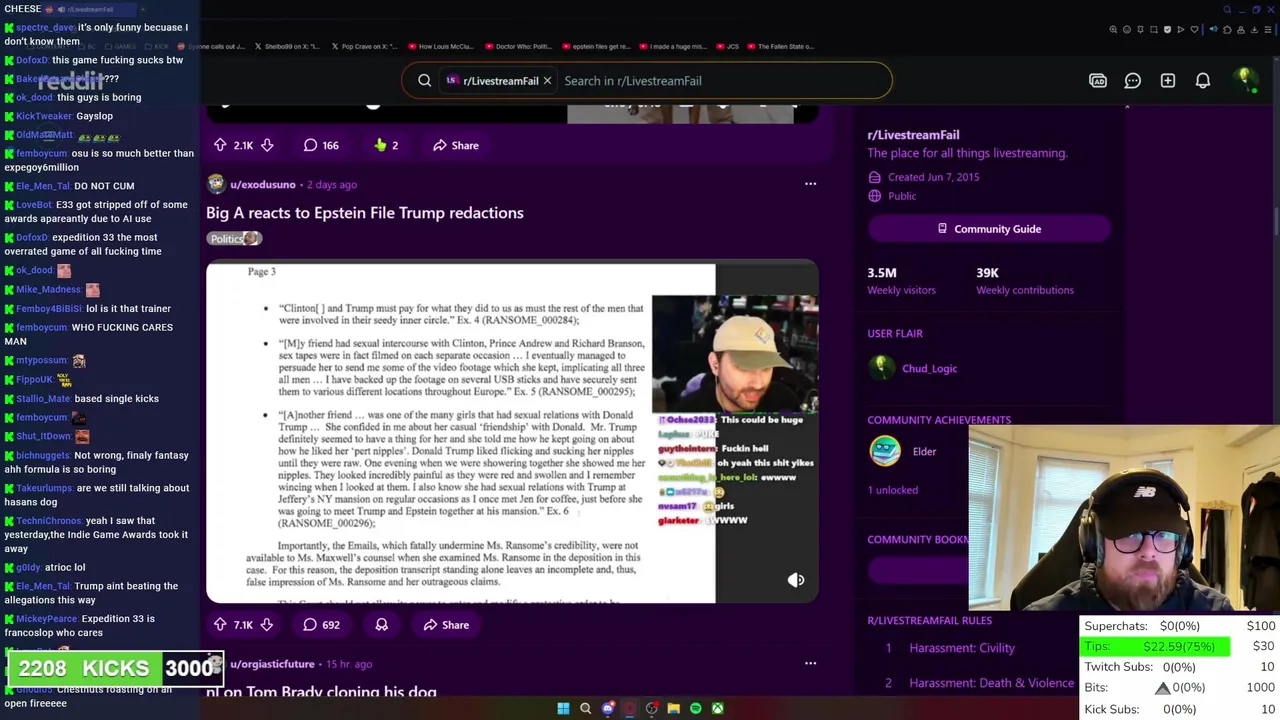
Task: Downvote the post with 7.1K score
Action: (267, 625)
